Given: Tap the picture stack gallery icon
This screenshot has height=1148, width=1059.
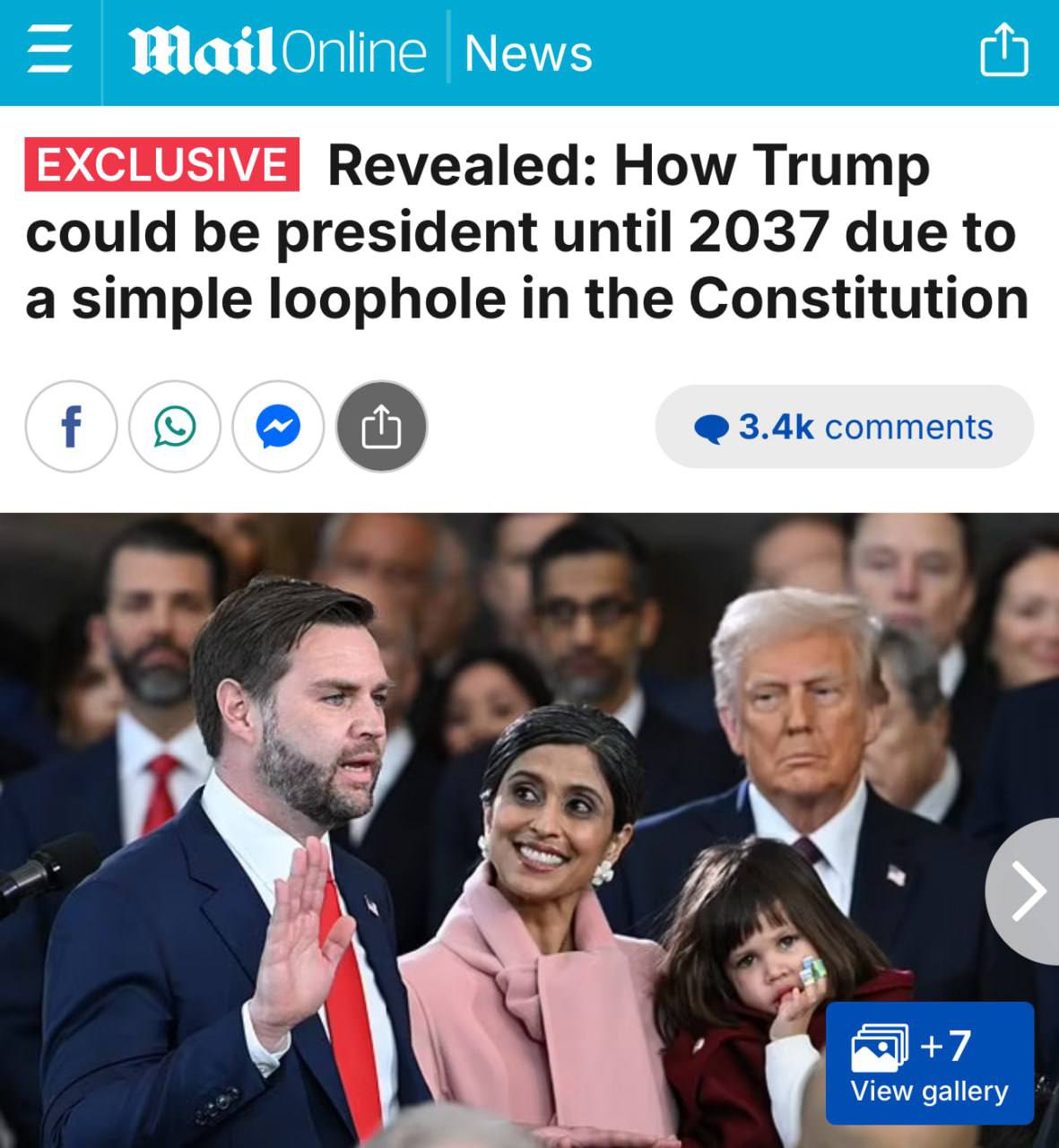Looking at the screenshot, I should (879, 1047).
